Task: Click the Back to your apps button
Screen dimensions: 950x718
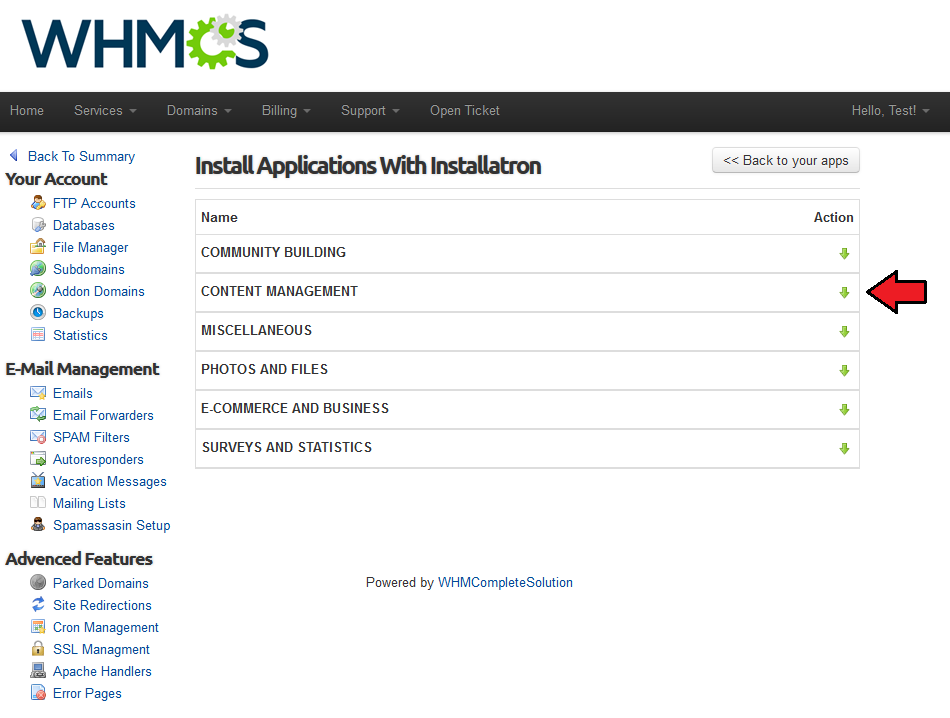Action: 785,161
